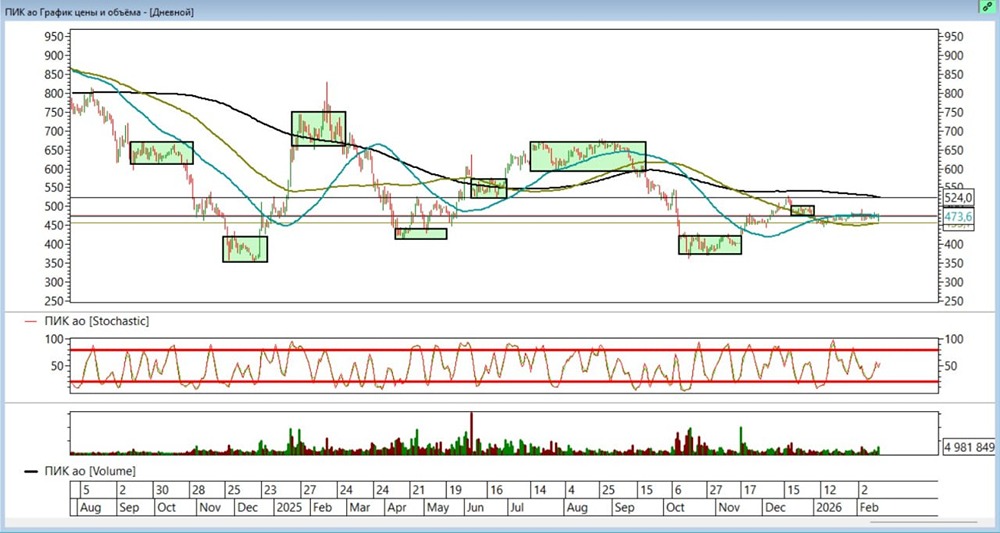Image resolution: width=1000 pixels, height=533 pixels.
Task: Click the day label 28 on the time axis
Action: (x=198, y=491)
